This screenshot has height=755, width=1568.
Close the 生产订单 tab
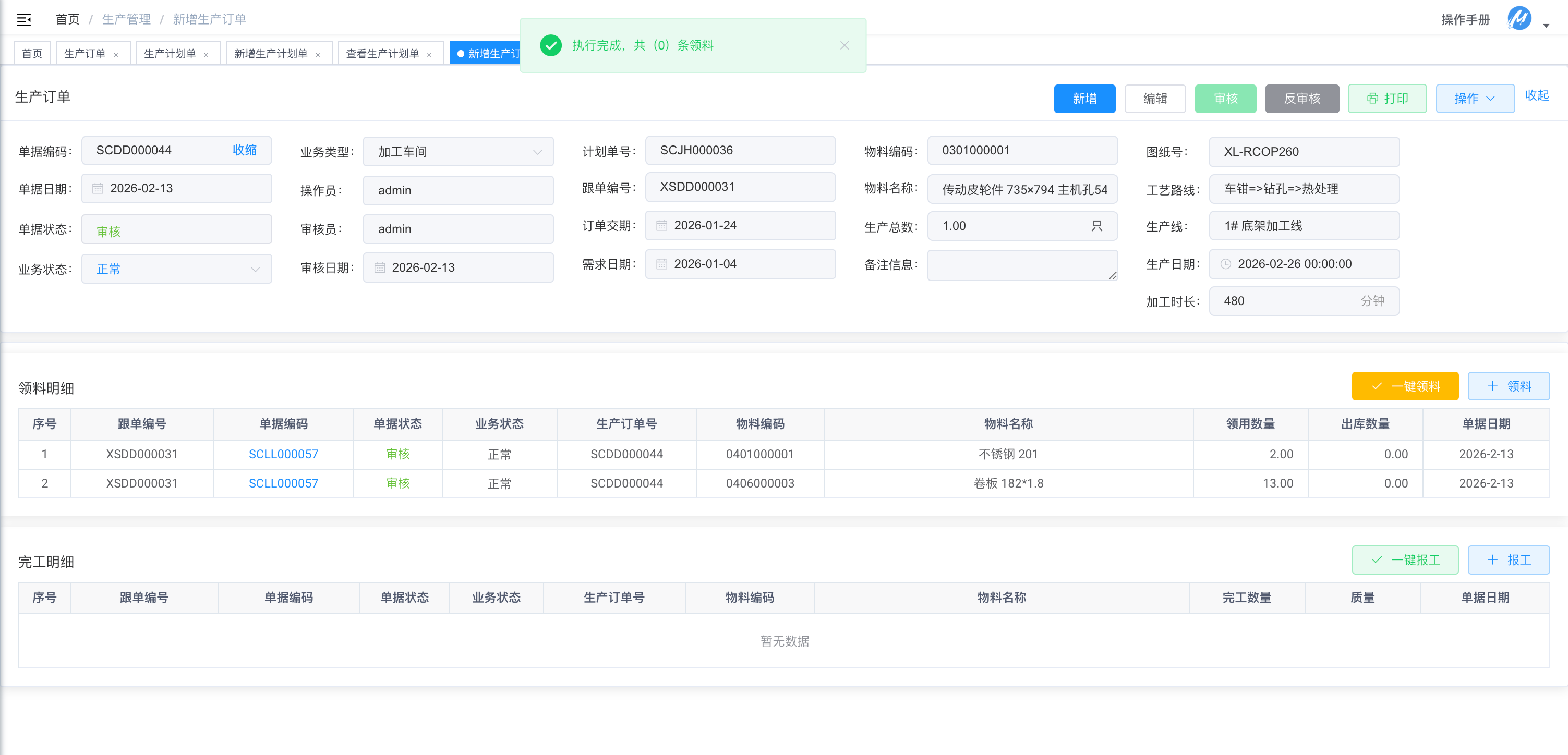116,55
